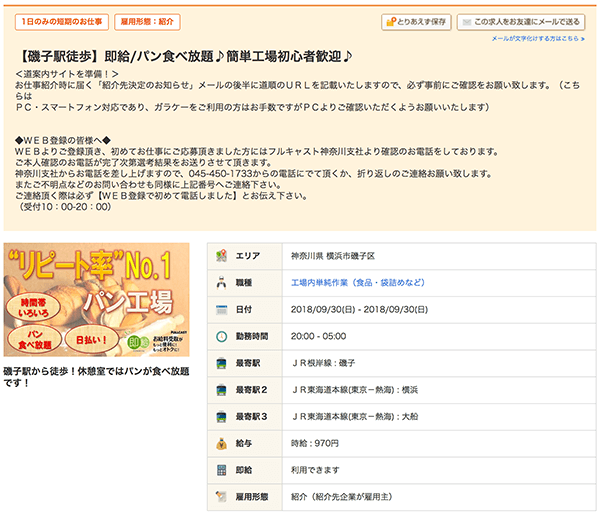Click the map icon beside エリア
The width and height of the screenshot is (600, 515).
click(221, 256)
